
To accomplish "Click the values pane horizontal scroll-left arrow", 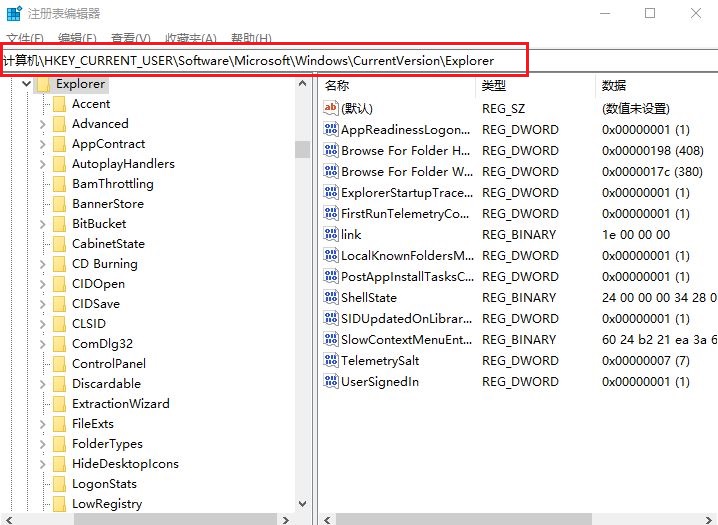I will pyautogui.click(x=327, y=520).
